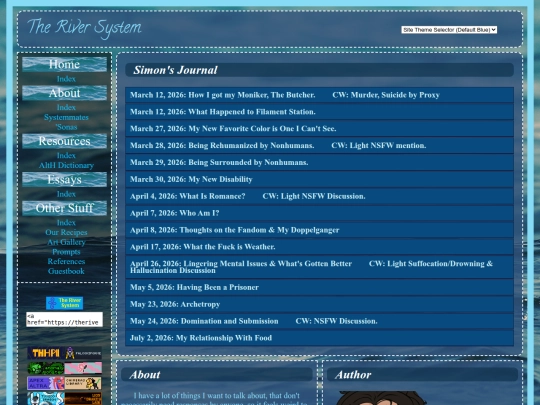Click the Home menu header
The width and height of the screenshot is (540, 405).
coord(64,64)
